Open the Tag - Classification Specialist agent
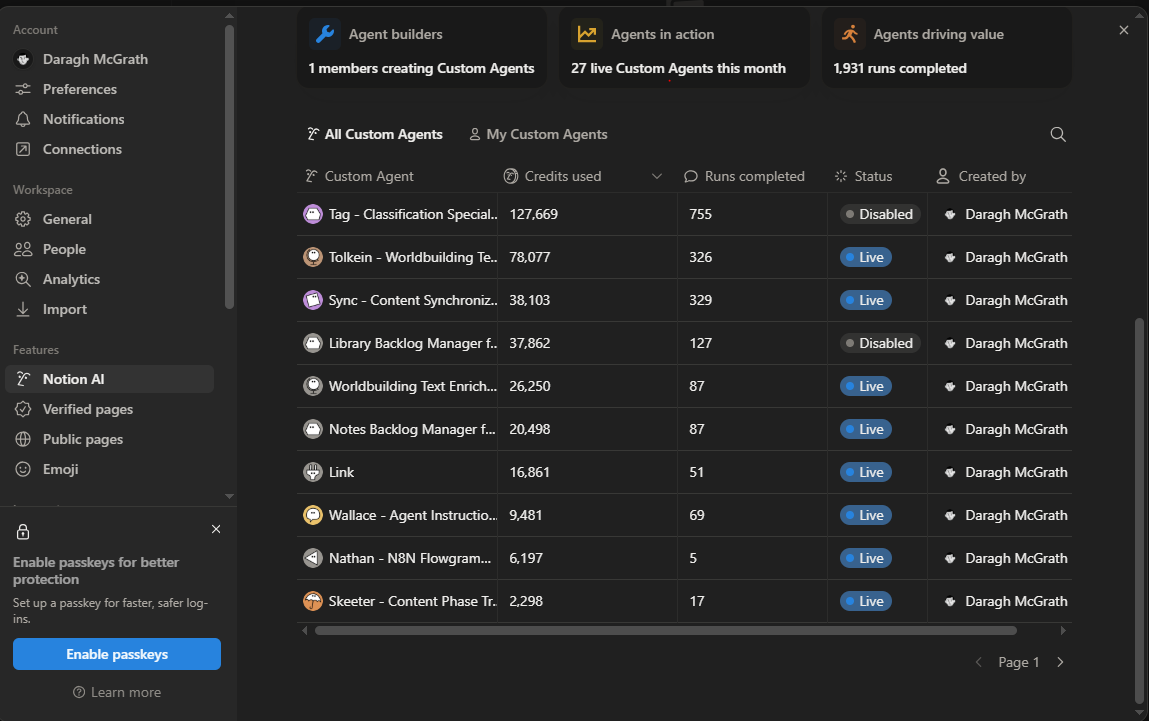The image size is (1149, 721). [x=413, y=215]
